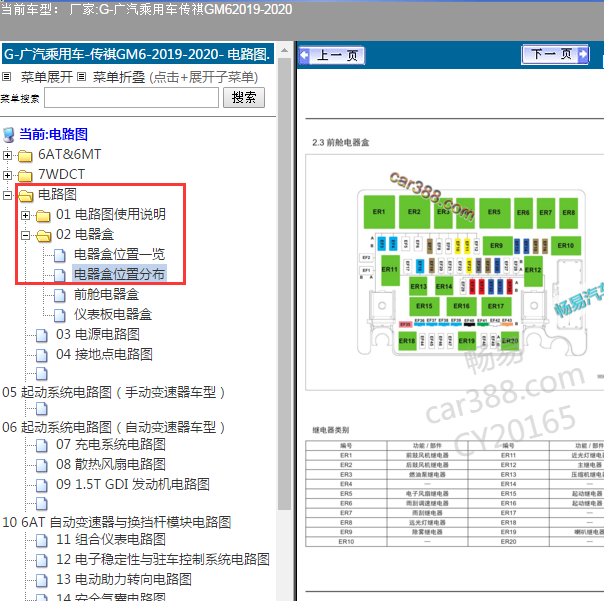The image size is (604, 601).
Task: Open 06 起动系统电路图 自动变速器车型
Action: click(x=114, y=427)
